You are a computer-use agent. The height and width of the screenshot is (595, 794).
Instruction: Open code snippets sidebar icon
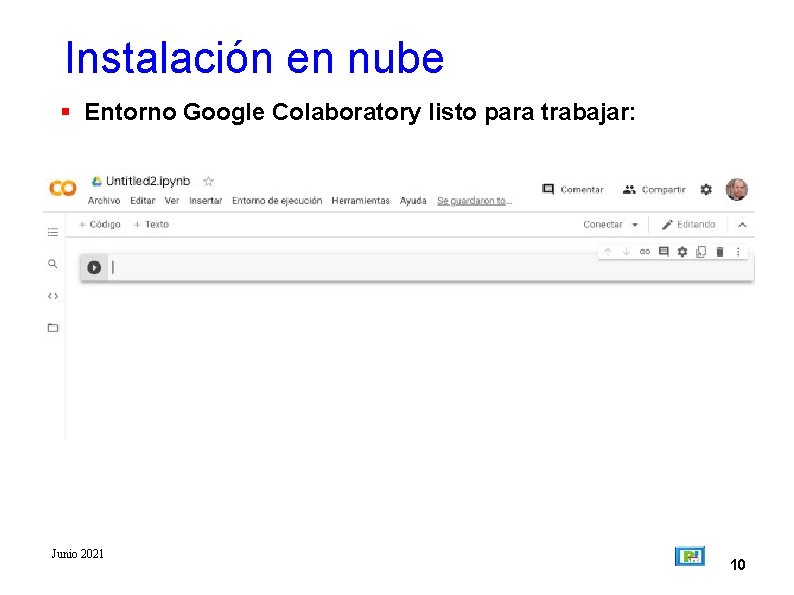click(53, 296)
